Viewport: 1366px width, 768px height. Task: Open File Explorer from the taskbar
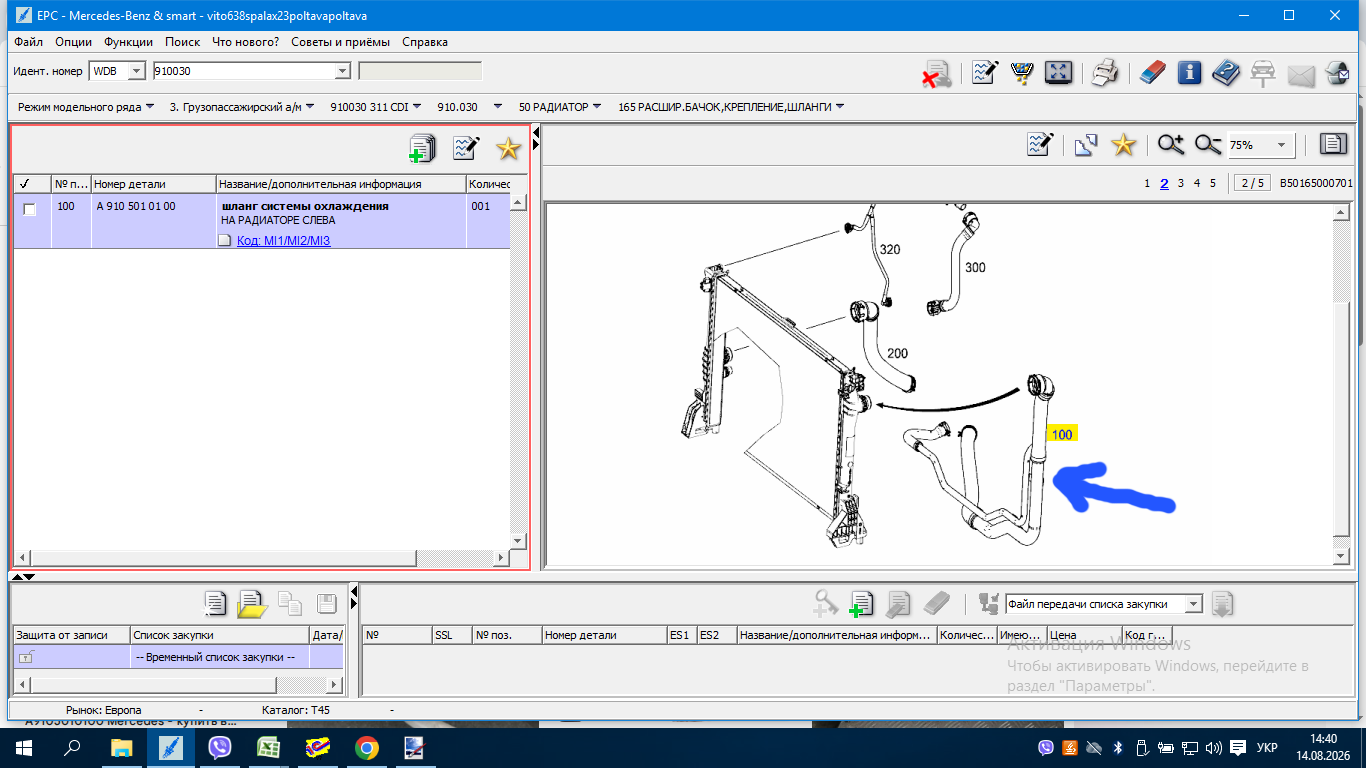tap(122, 747)
